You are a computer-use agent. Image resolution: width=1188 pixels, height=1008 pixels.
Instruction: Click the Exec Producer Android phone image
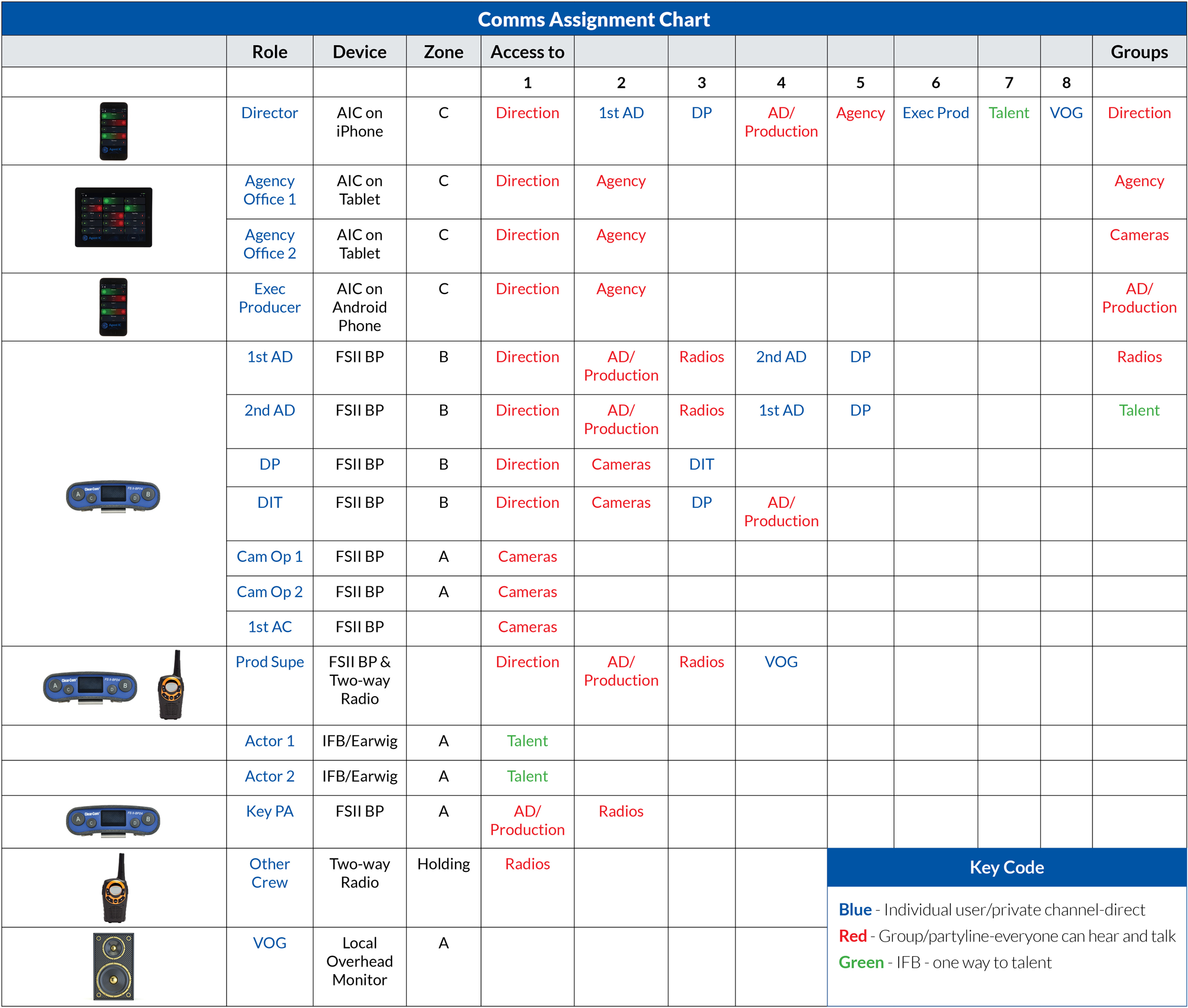[x=113, y=307]
